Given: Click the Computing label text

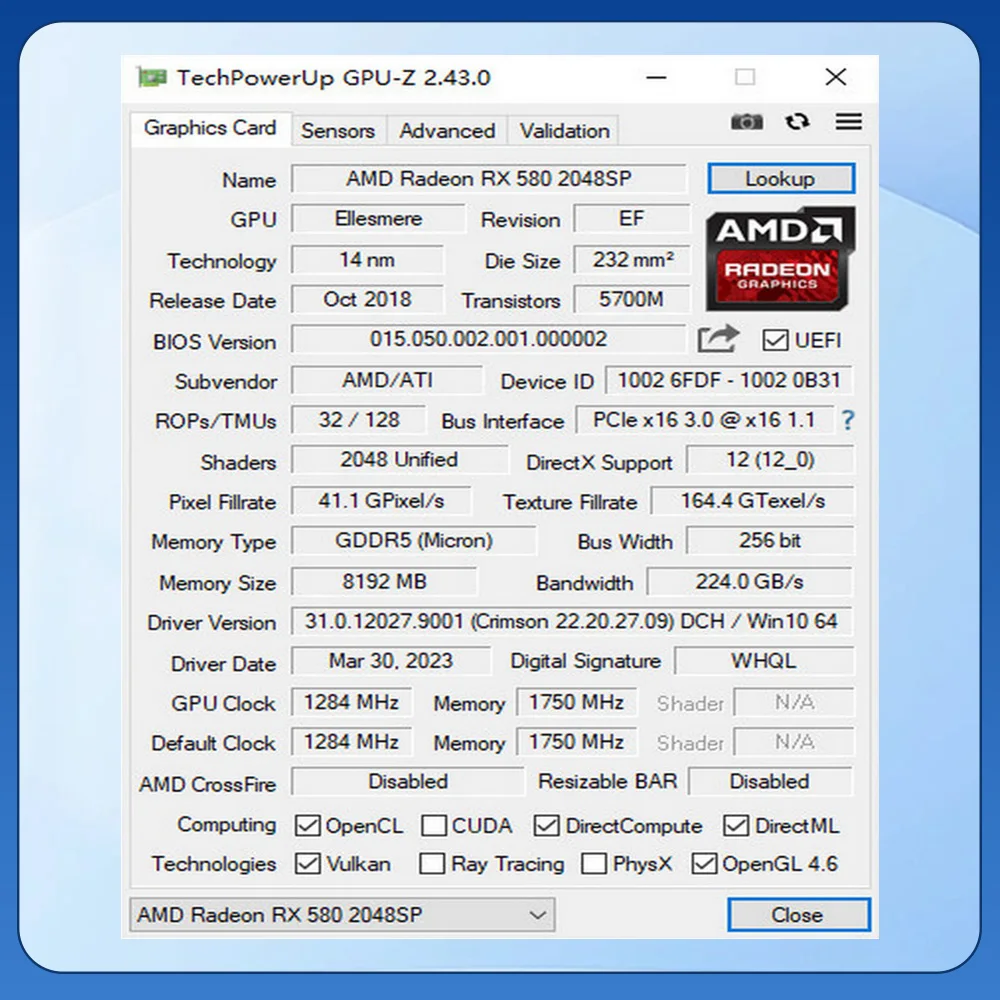Looking at the screenshot, I should click(x=226, y=825).
